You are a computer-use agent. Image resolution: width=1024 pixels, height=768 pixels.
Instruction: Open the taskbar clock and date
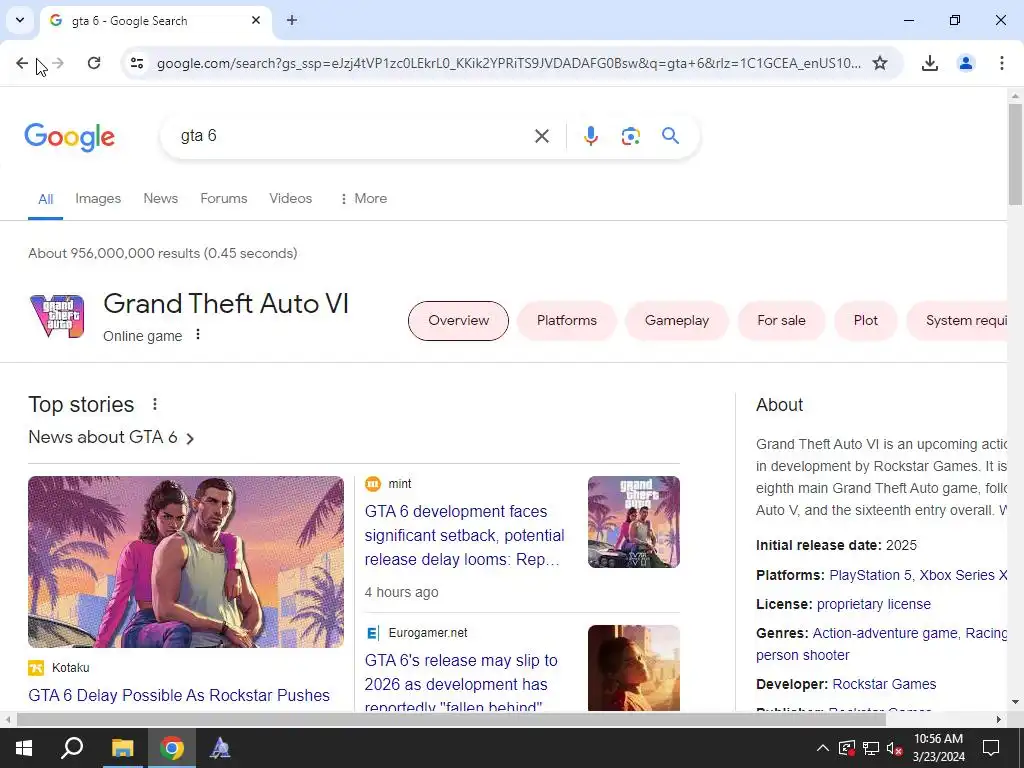[938, 748]
